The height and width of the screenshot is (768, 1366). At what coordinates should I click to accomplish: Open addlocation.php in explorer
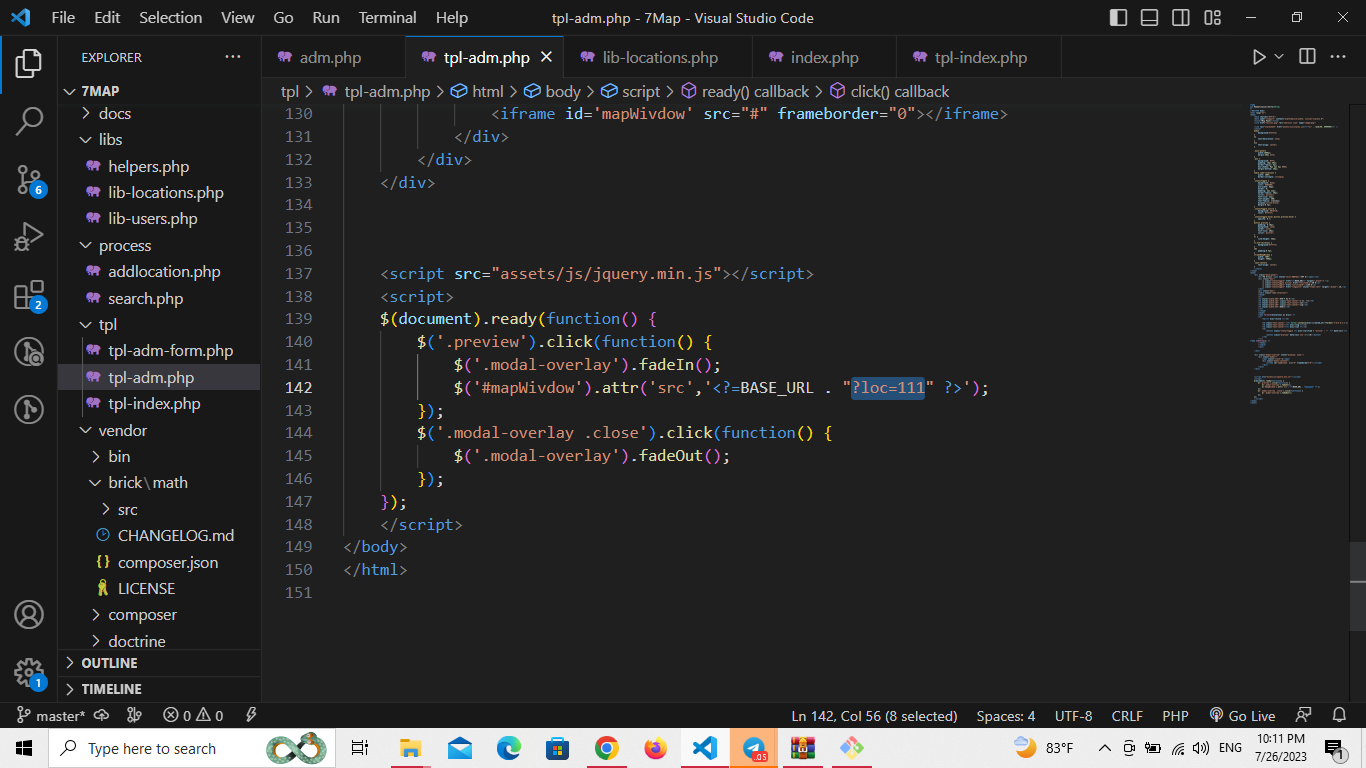[x=160, y=272]
